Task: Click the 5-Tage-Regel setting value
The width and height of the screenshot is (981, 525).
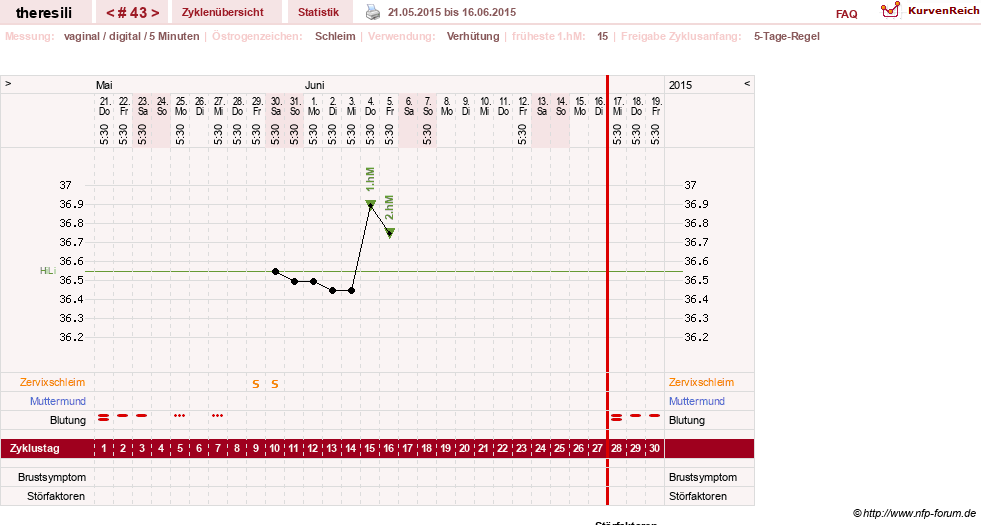Action: click(x=786, y=36)
